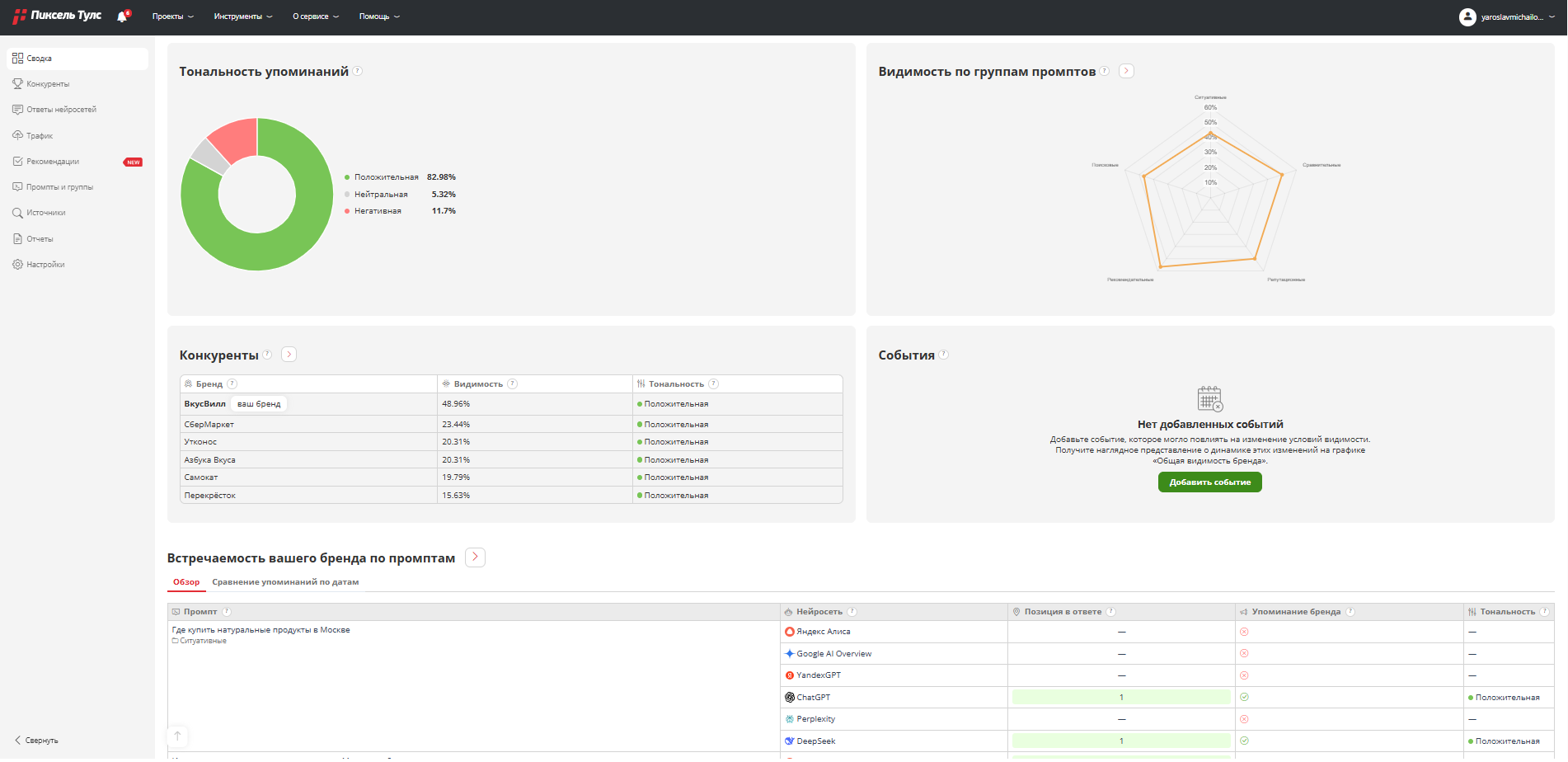
Task: Click help icon beside События heading
Action: pyautogui.click(x=943, y=355)
